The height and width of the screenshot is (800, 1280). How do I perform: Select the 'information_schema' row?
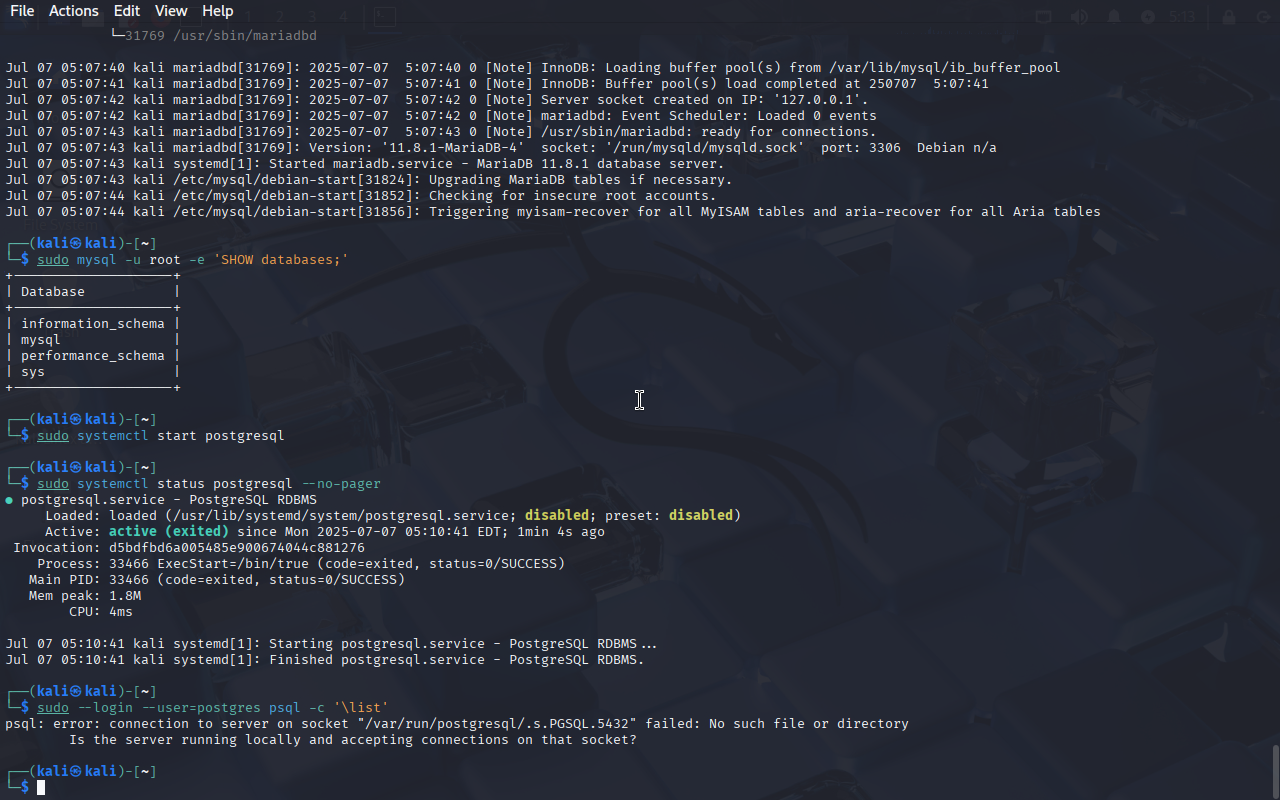93,324
